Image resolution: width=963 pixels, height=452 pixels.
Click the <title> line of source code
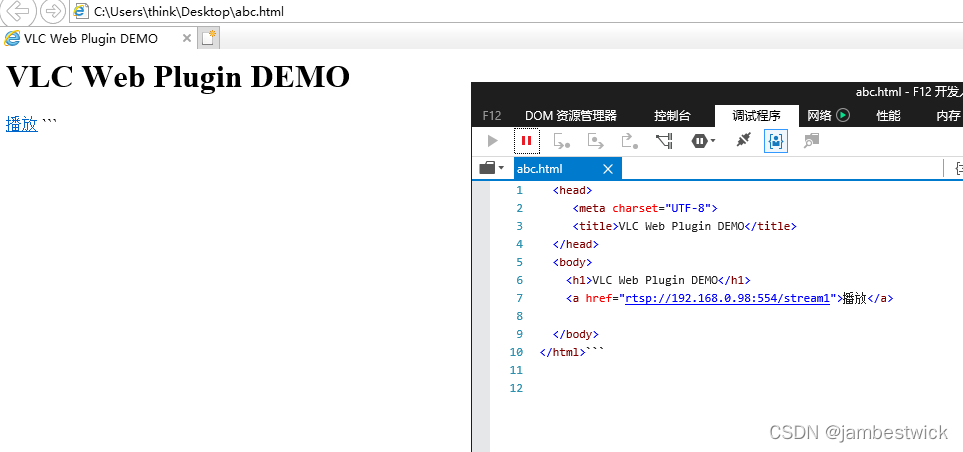pyautogui.click(x=685, y=226)
